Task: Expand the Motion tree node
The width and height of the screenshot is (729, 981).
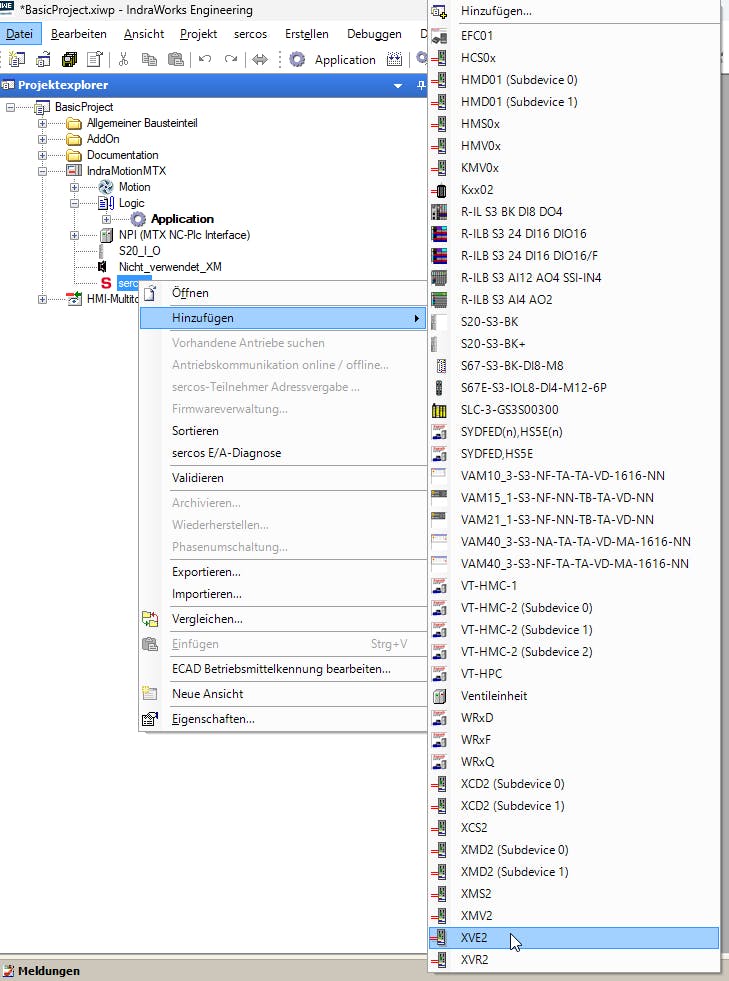Action: pos(75,187)
